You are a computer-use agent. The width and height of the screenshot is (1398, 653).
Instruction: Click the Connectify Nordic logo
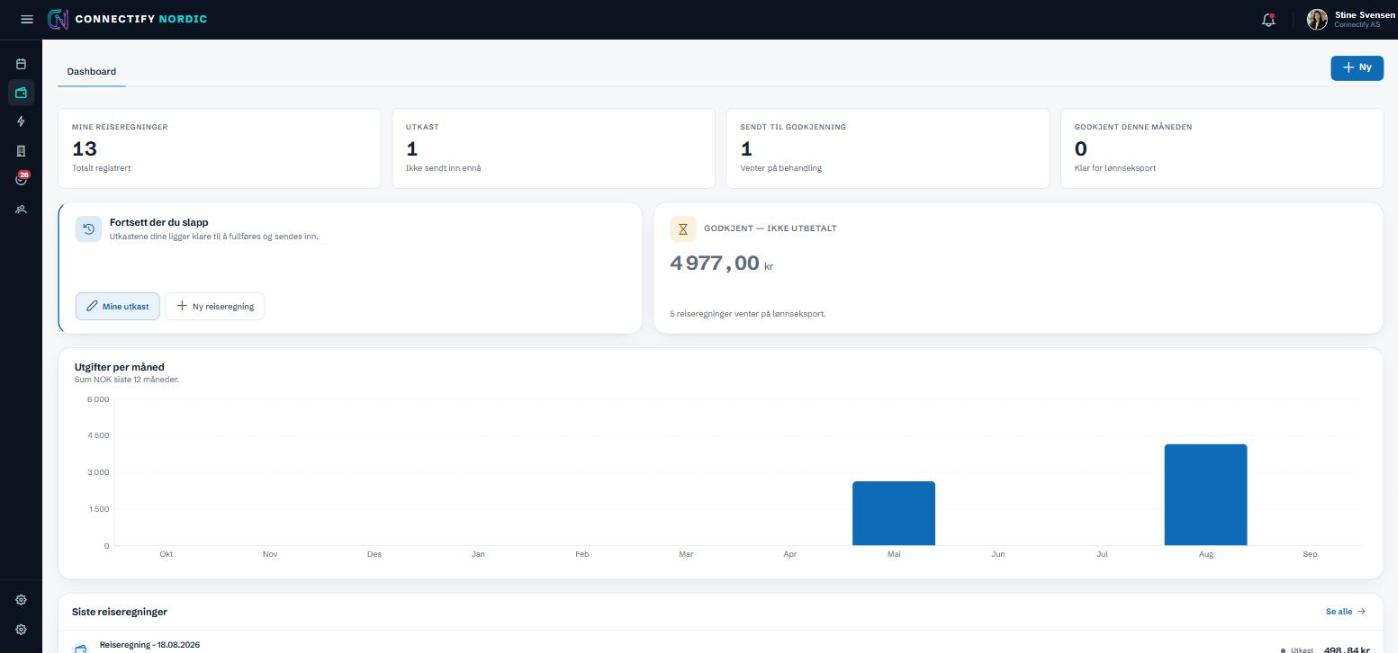coord(128,19)
